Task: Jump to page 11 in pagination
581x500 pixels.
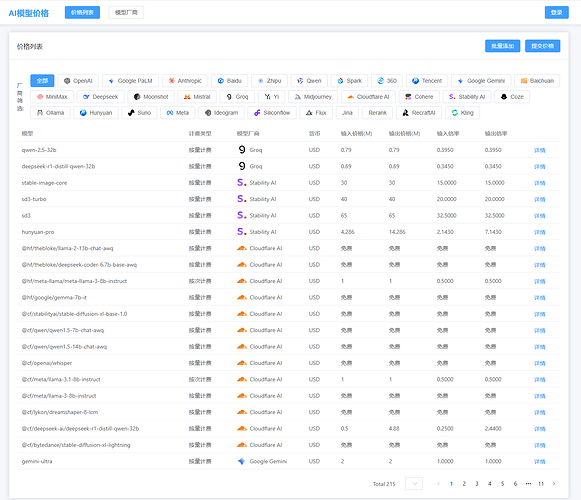Action: click(x=541, y=484)
